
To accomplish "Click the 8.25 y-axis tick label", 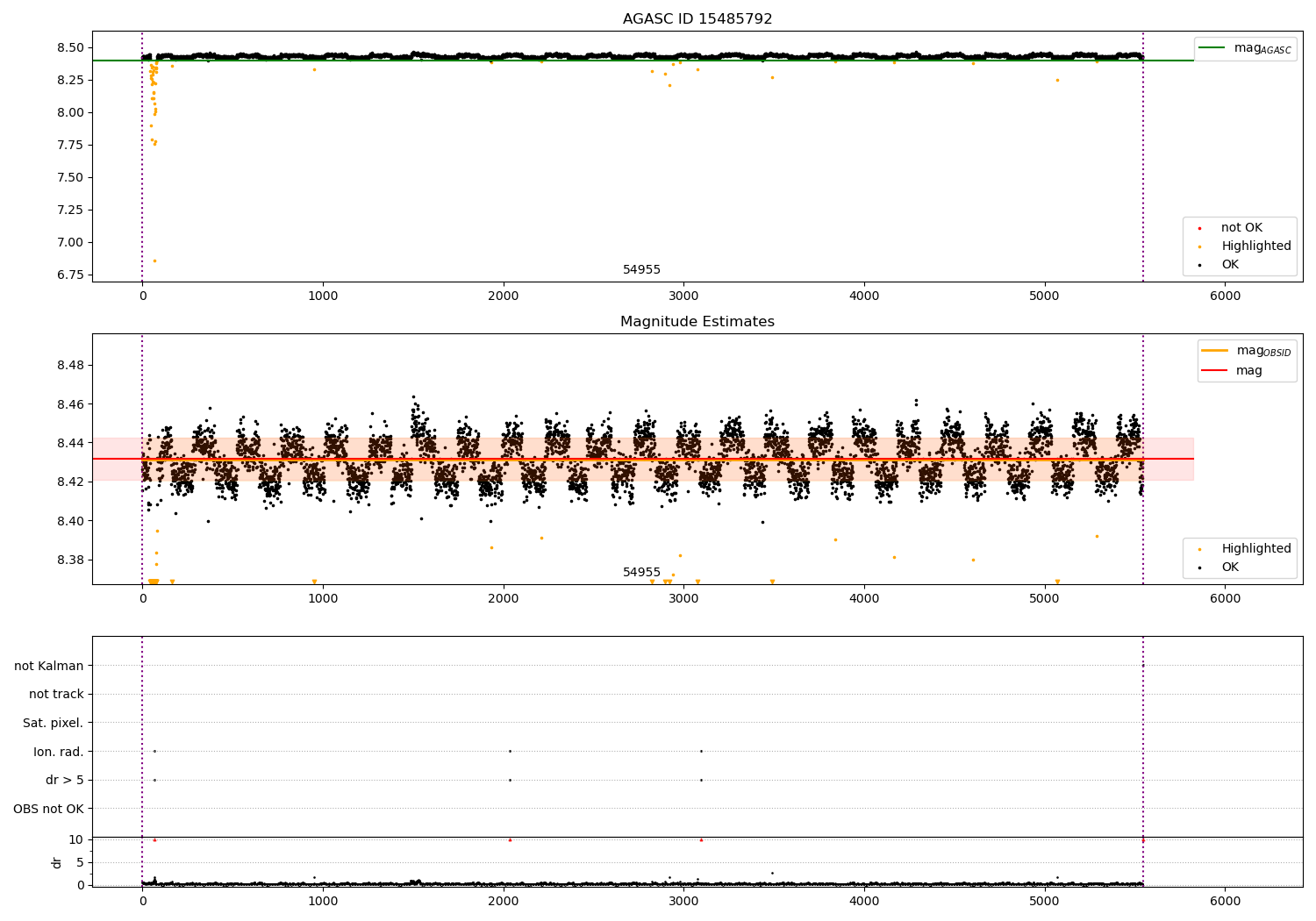I will click(70, 80).
